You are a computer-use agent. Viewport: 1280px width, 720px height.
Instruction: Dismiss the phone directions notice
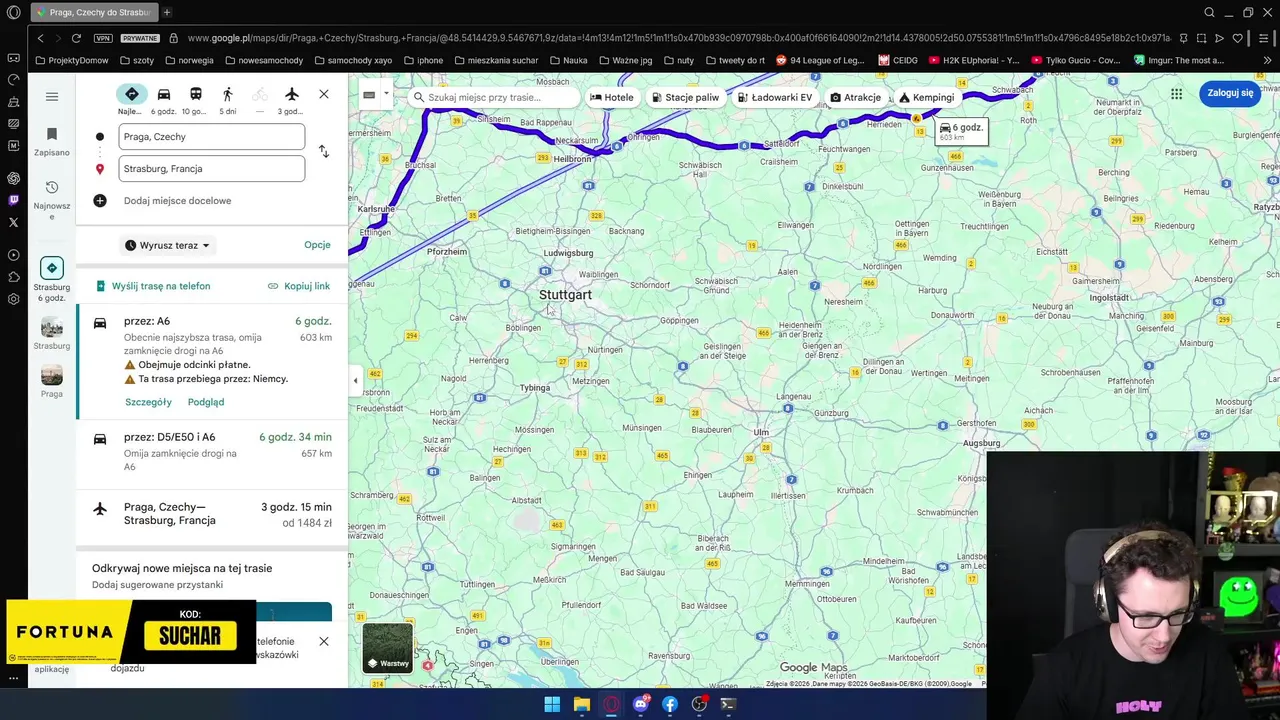324,641
